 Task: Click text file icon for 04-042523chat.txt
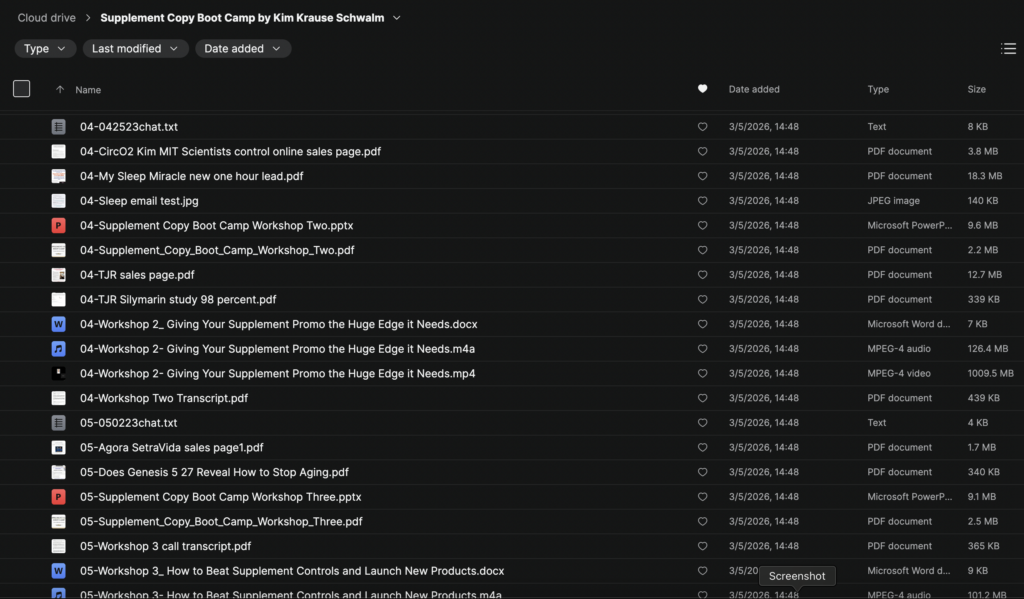point(58,127)
